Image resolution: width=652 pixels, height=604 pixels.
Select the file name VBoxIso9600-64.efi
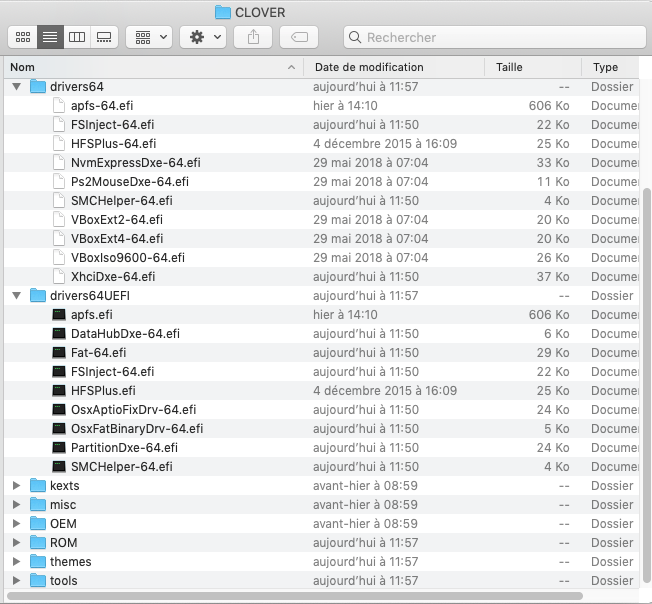point(128,258)
